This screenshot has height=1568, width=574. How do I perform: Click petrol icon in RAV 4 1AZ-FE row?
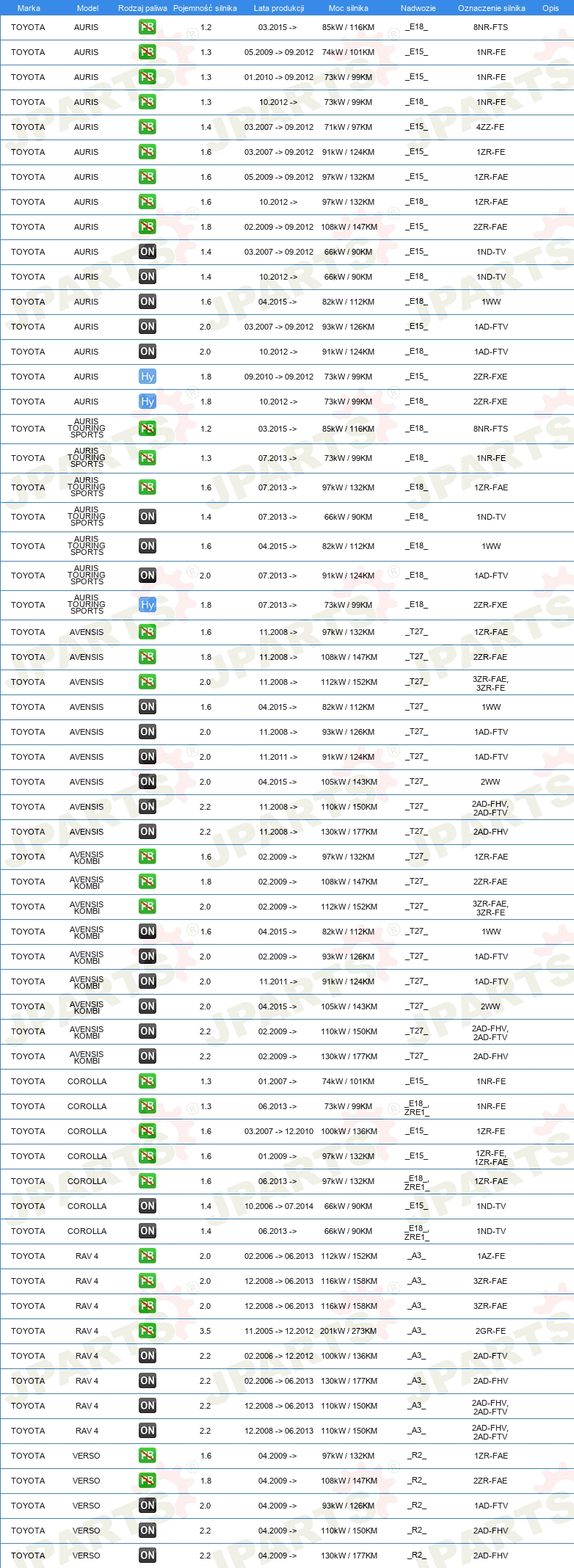(147, 1256)
